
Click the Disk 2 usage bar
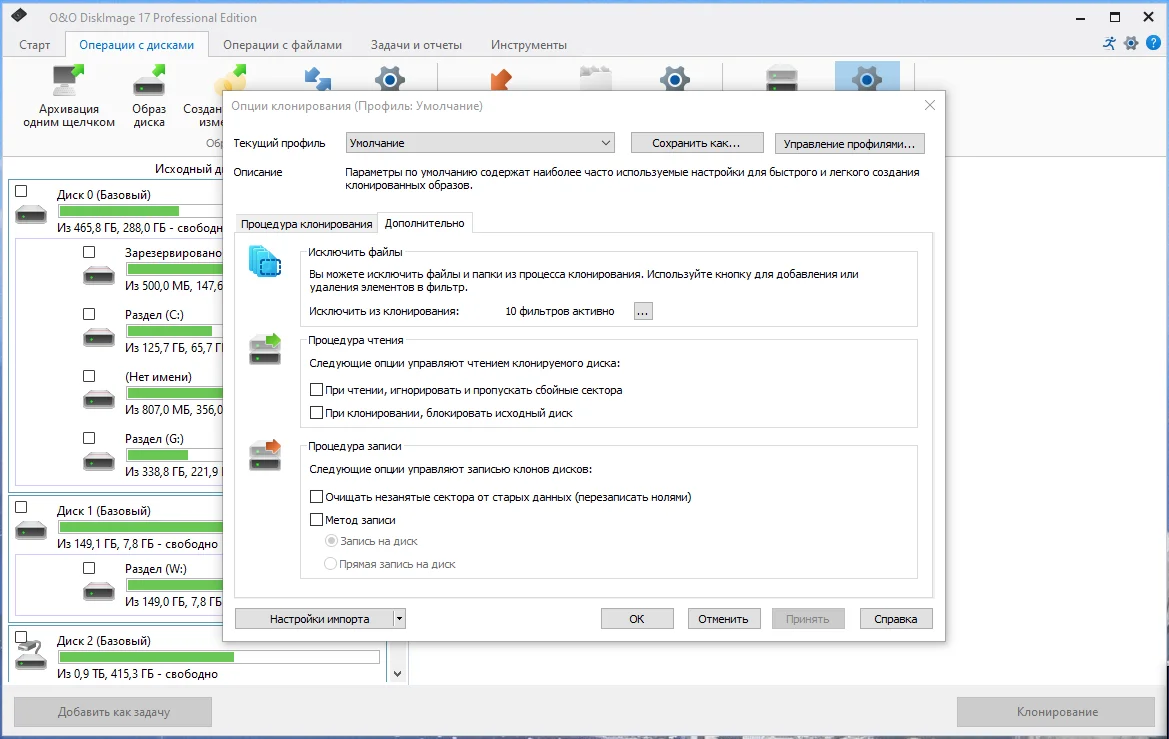coord(219,657)
